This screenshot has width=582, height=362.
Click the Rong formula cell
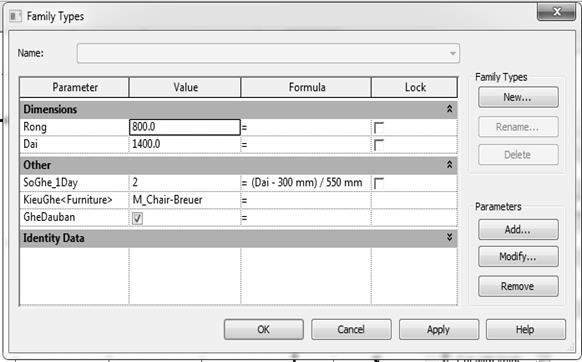(306, 127)
